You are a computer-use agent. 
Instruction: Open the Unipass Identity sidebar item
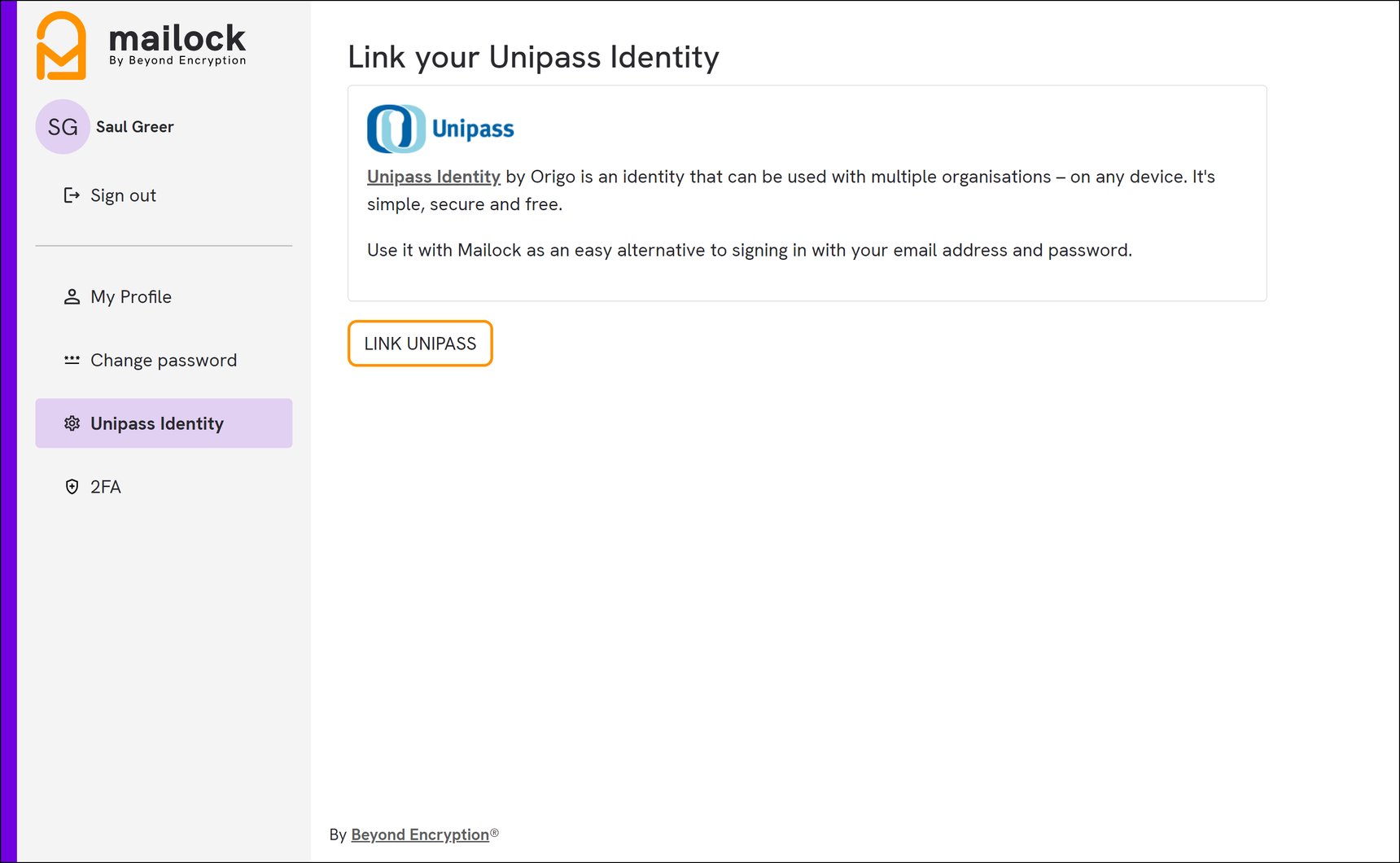tap(156, 423)
